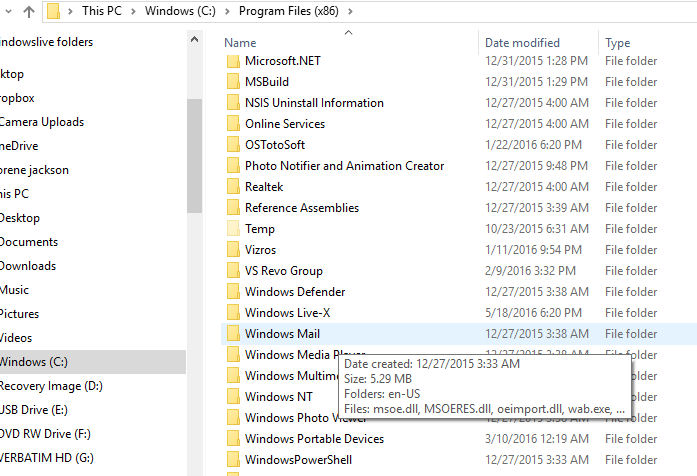Click 'Vizros' folder name
The image size is (697, 476).
(260, 250)
